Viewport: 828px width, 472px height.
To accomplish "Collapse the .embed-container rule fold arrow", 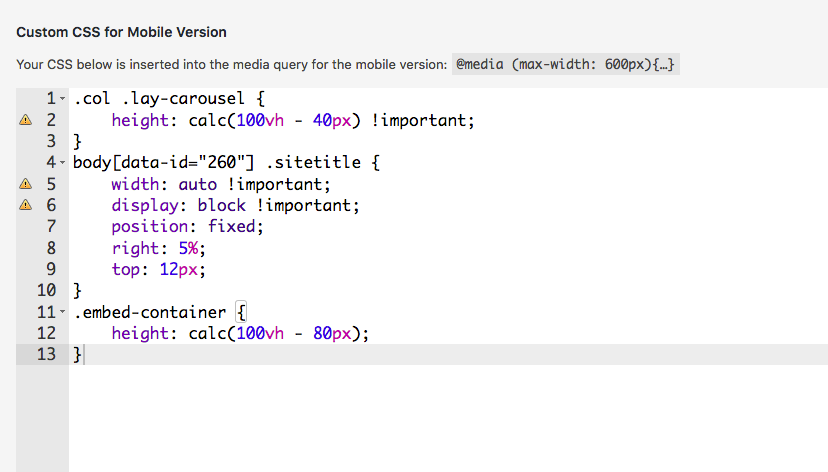I will pos(63,312).
